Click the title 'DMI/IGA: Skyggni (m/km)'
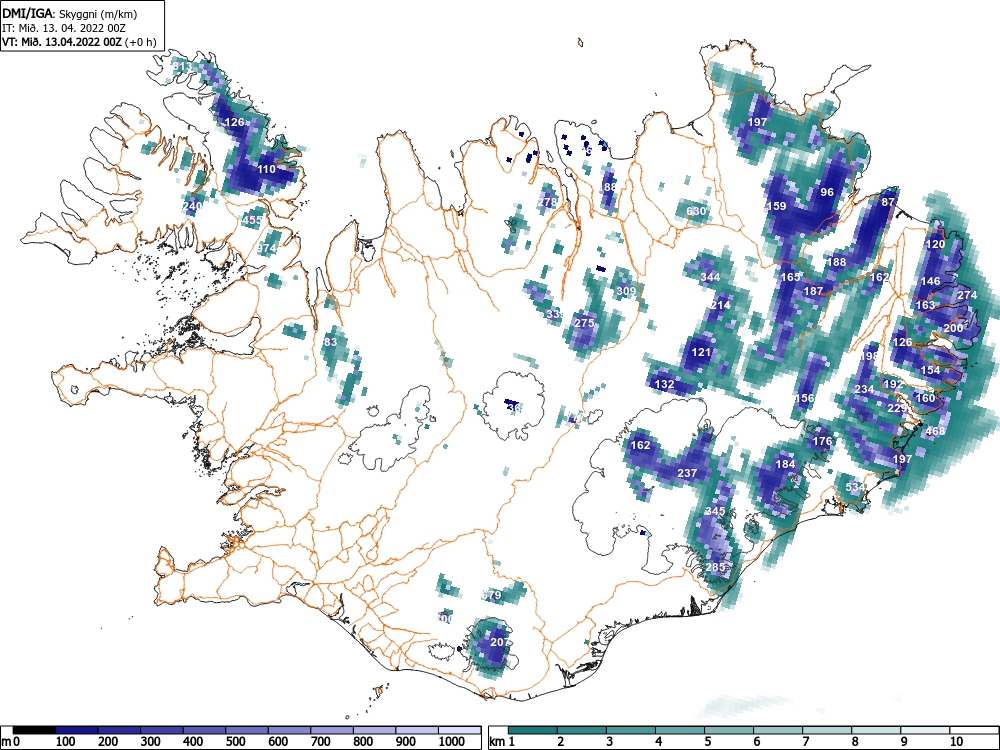1000x750 pixels. tap(70, 13)
